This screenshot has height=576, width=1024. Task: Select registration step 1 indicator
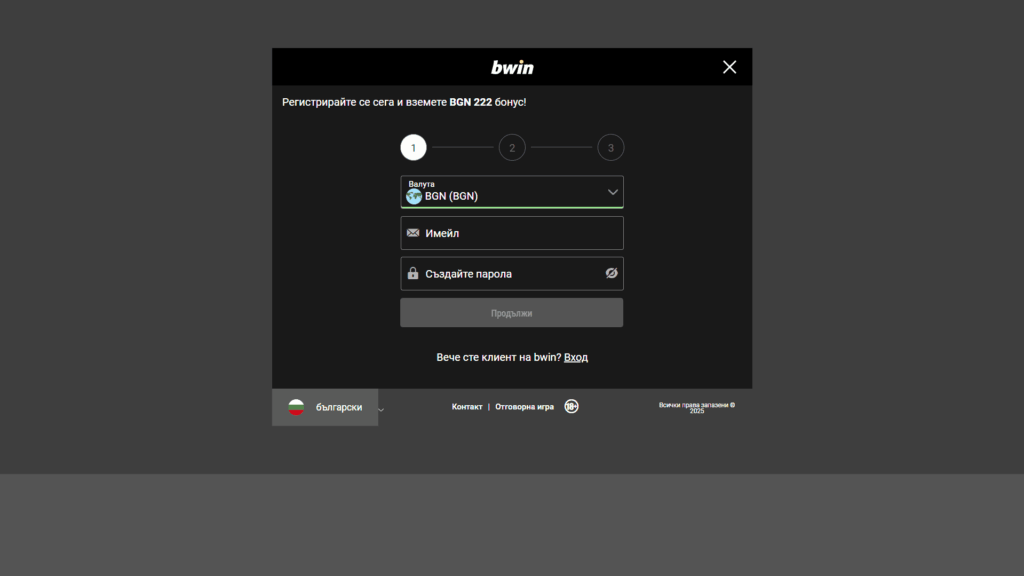coord(413,148)
